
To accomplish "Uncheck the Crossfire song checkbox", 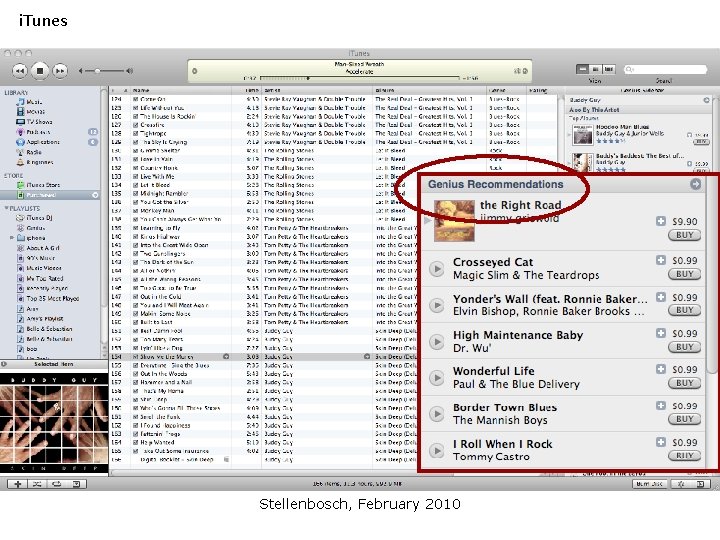I will coord(136,125).
